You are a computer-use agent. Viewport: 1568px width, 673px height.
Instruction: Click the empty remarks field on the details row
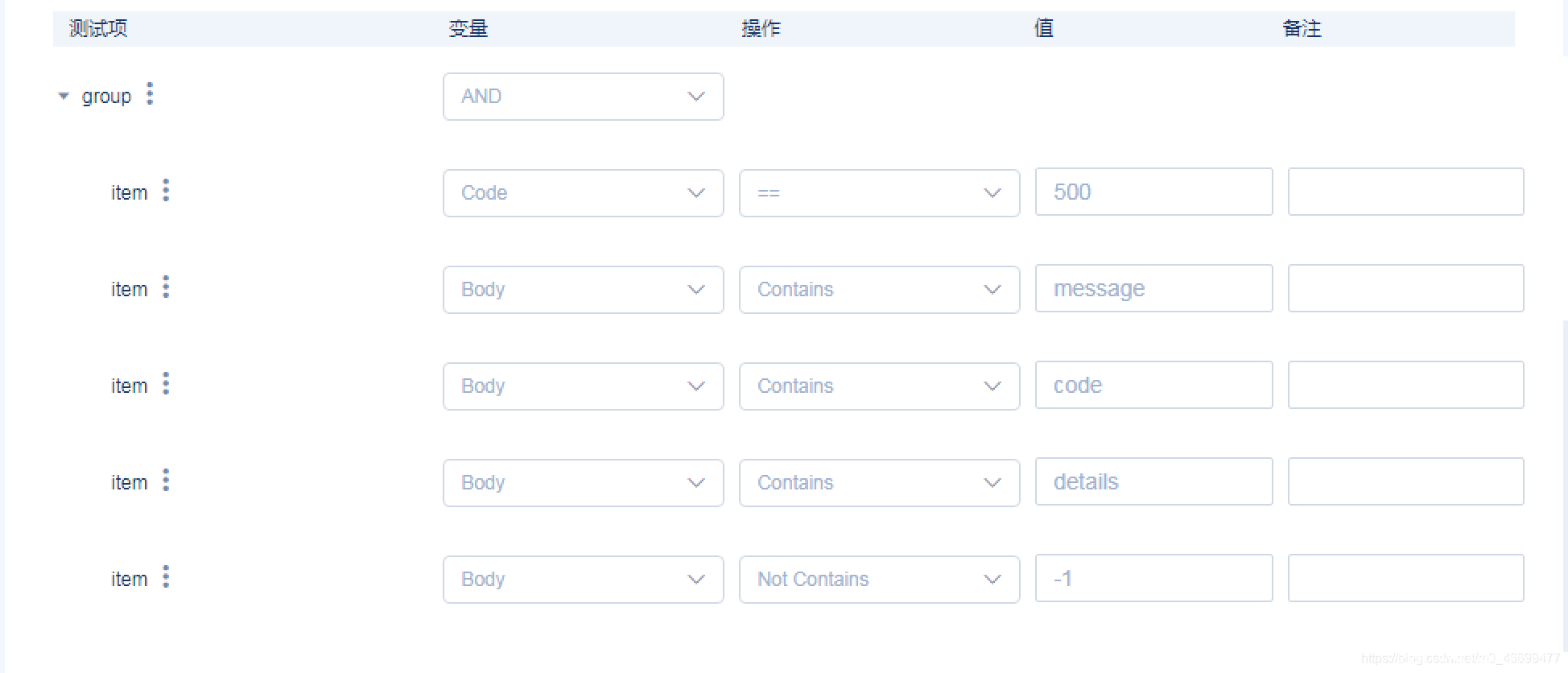[x=1405, y=481]
